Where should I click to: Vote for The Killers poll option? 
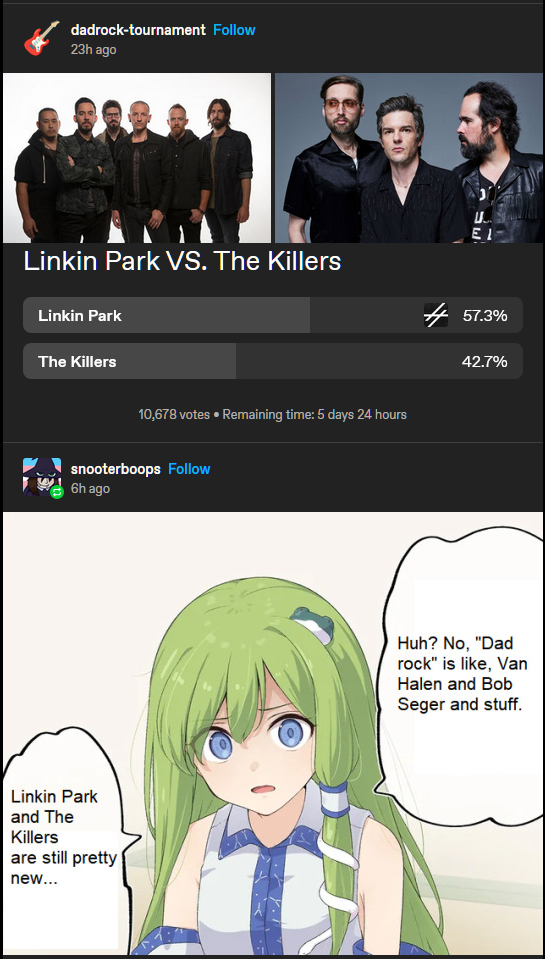point(273,361)
